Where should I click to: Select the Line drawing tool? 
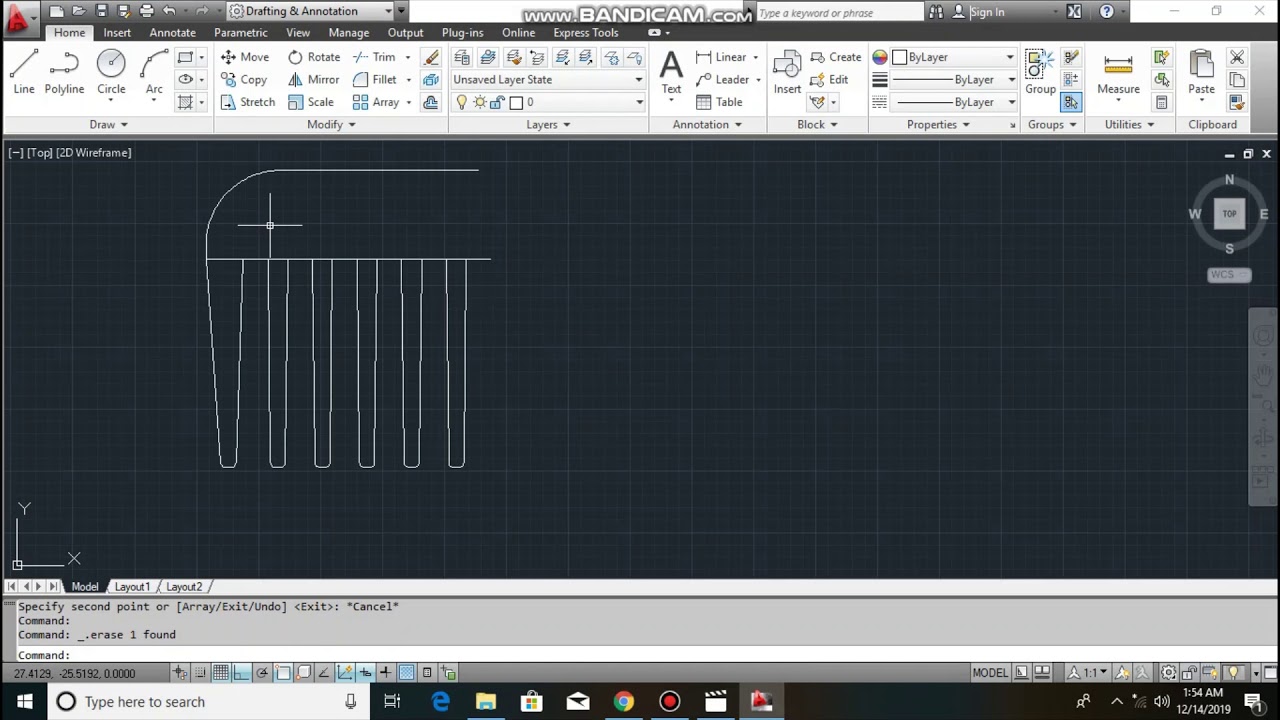pyautogui.click(x=24, y=72)
